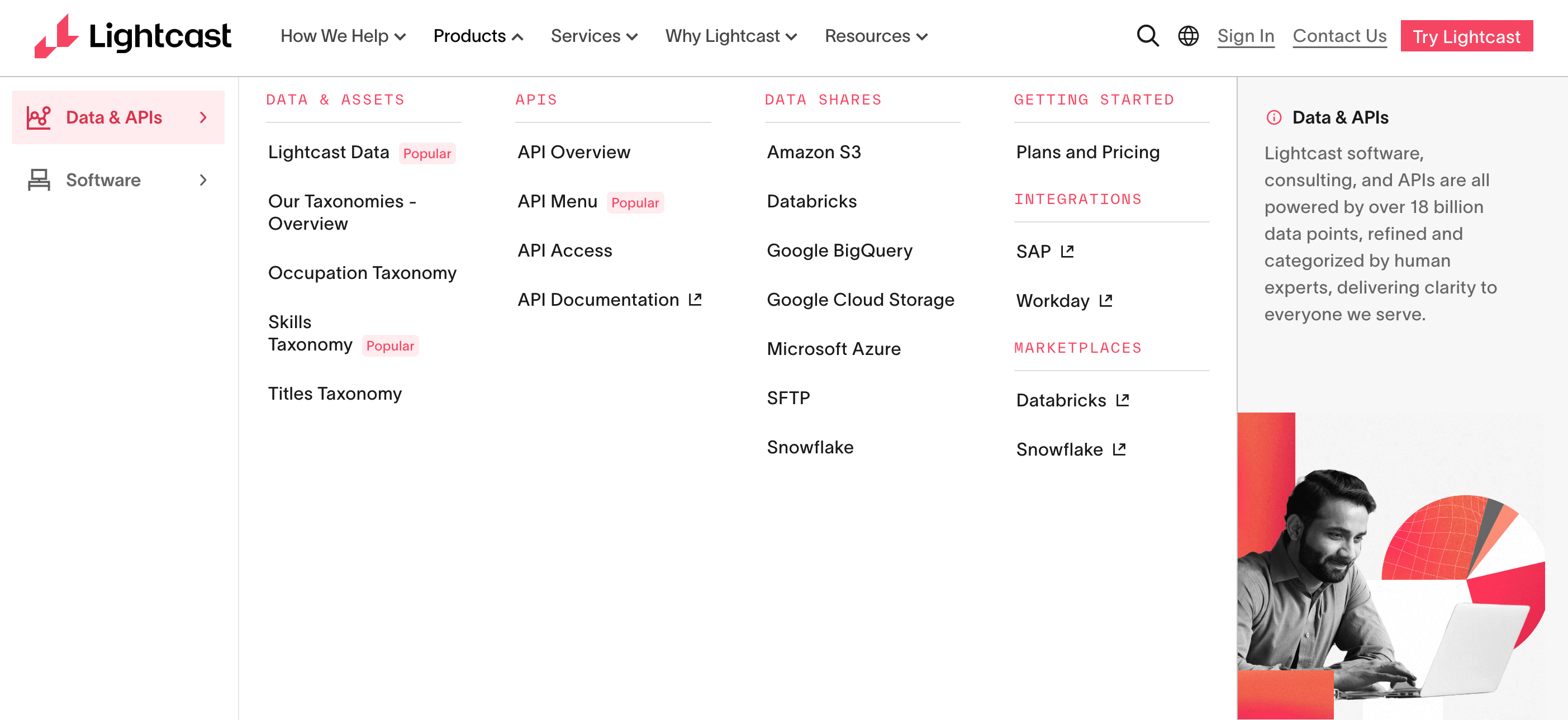Open Workday integration link
This screenshot has width=1568, height=720.
1052,300
